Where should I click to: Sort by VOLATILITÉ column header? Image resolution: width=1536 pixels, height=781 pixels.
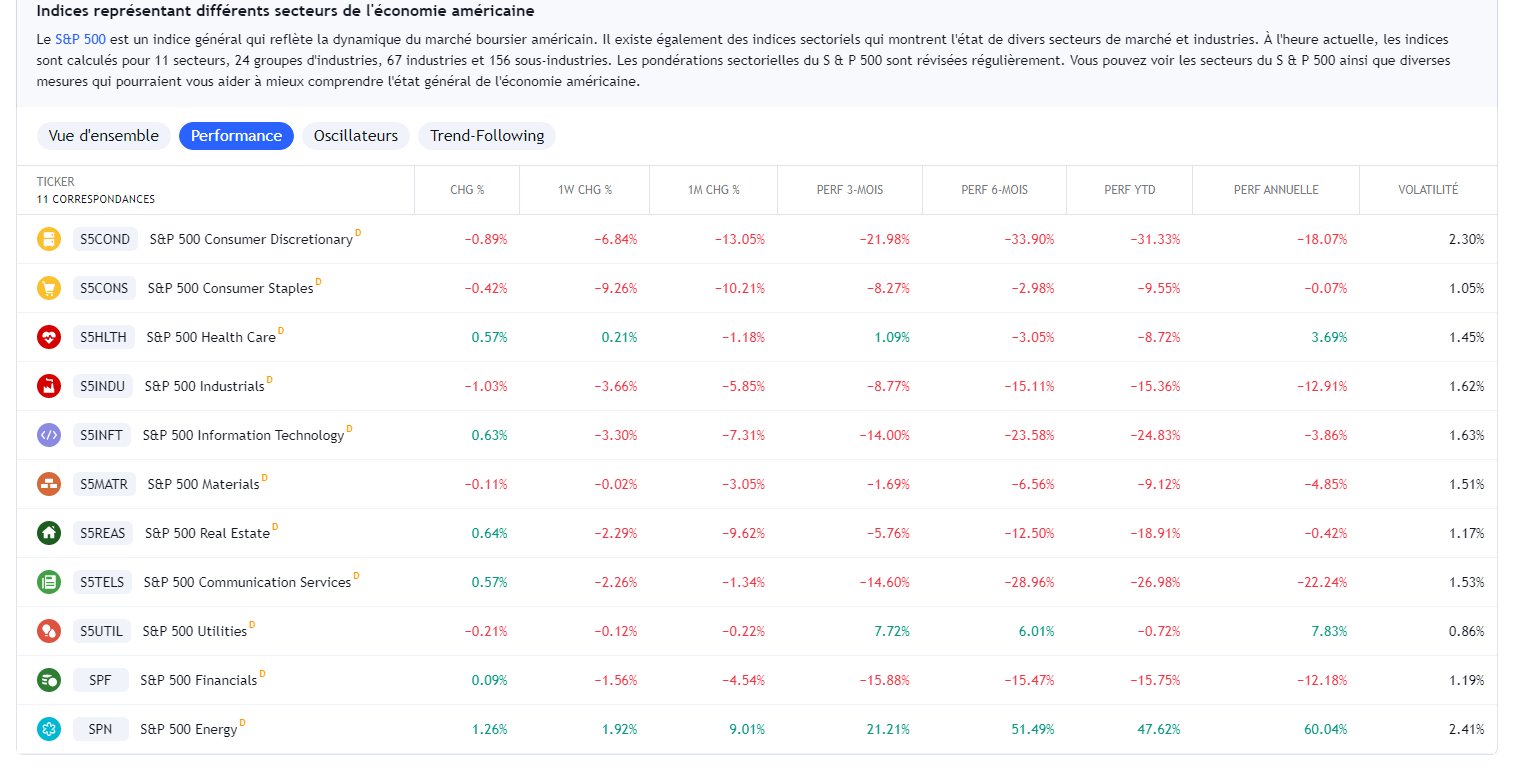click(1428, 190)
